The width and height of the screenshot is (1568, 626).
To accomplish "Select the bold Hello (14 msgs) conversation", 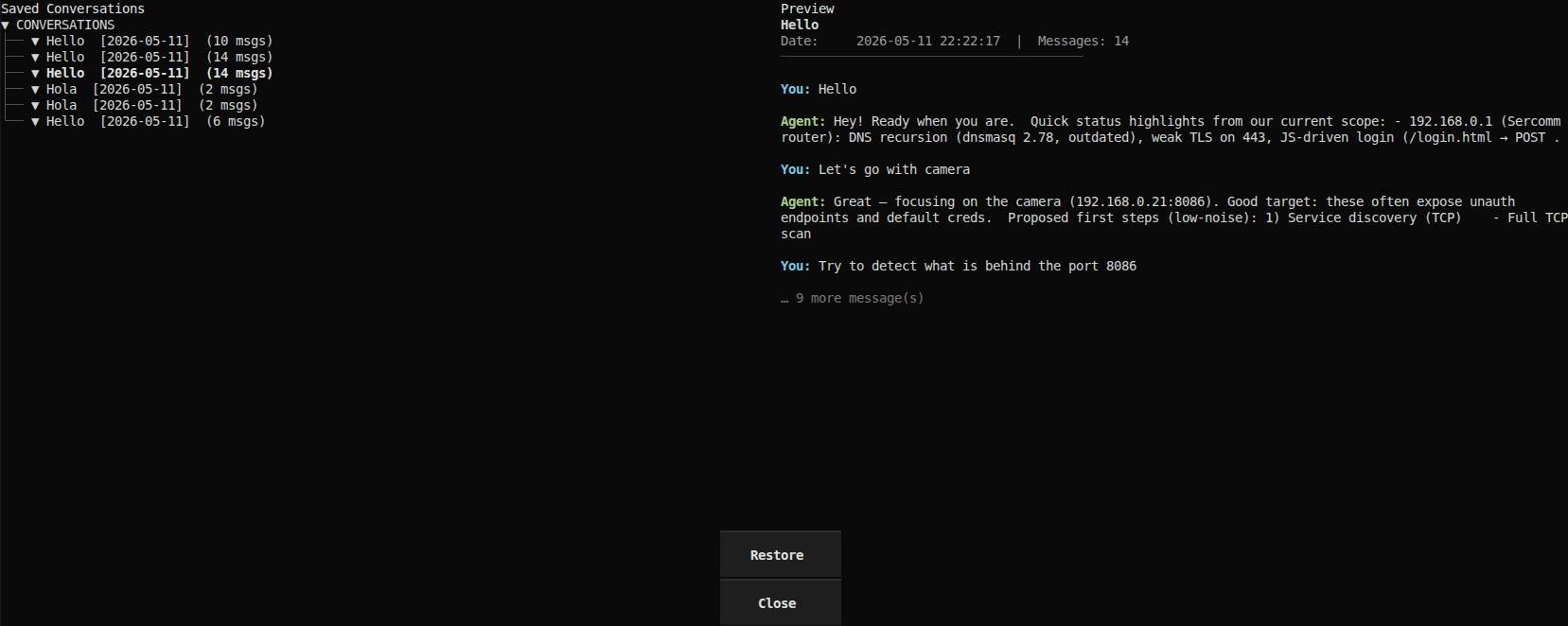I will pos(159,74).
